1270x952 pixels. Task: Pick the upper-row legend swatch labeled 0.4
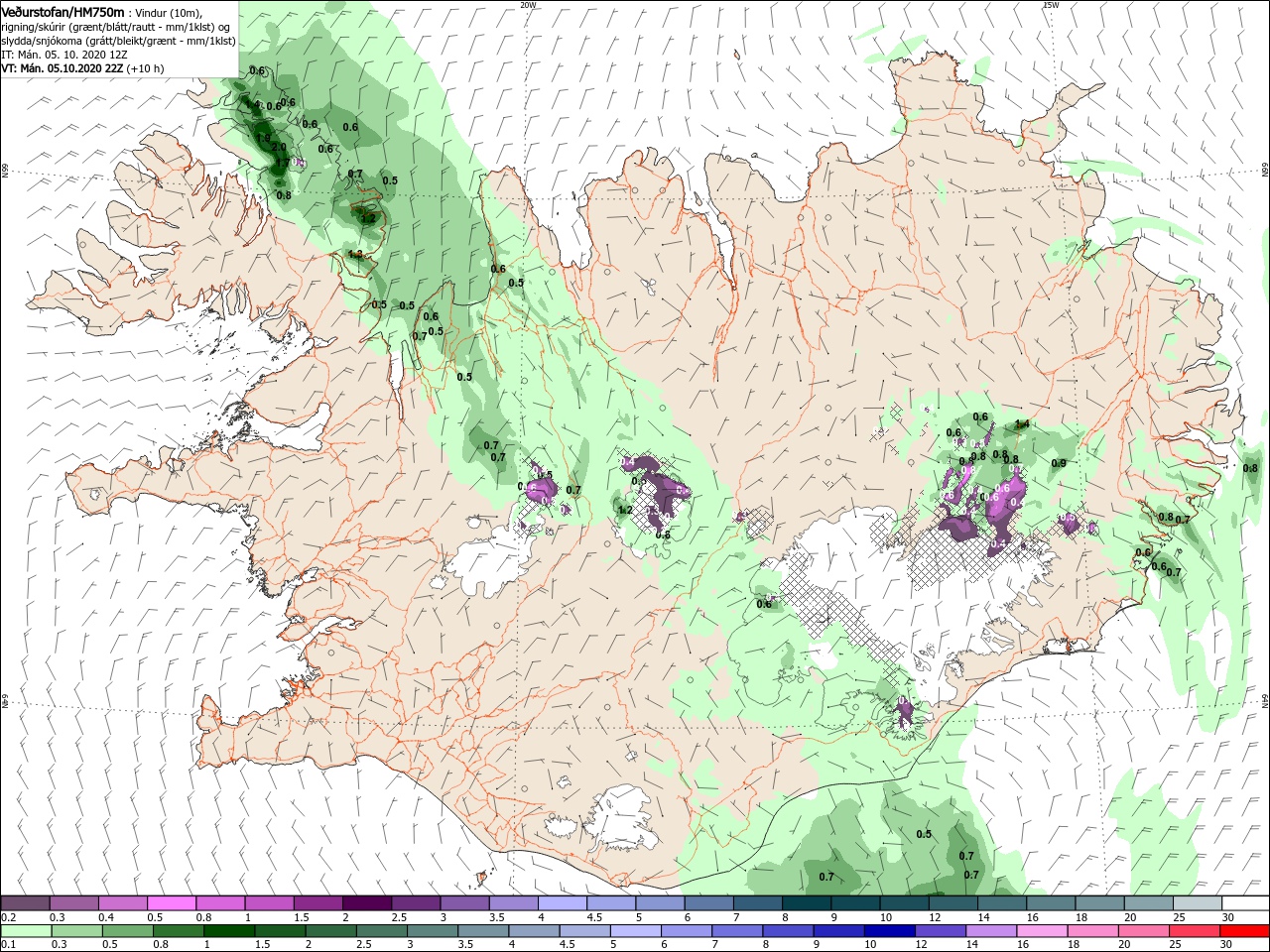(123, 903)
